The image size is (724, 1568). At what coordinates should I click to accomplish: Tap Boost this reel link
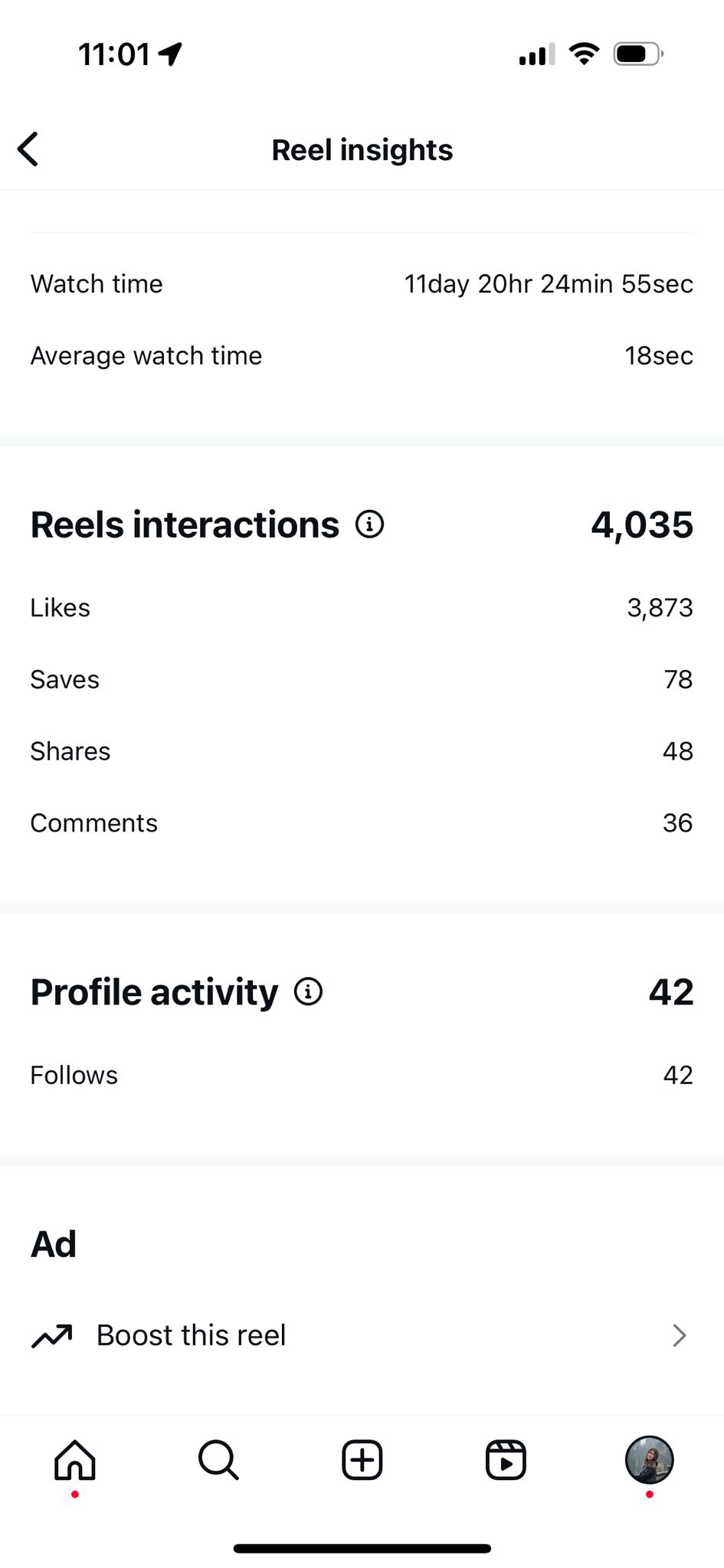191,1335
